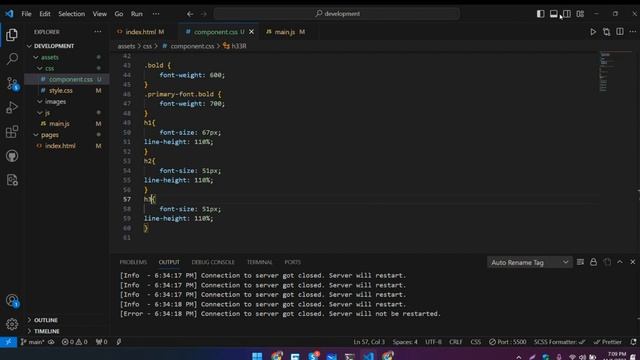Screen dimensions: 640x360
Task: Open the Auto Rename Tag output dropdown
Action: [x=529, y=262]
